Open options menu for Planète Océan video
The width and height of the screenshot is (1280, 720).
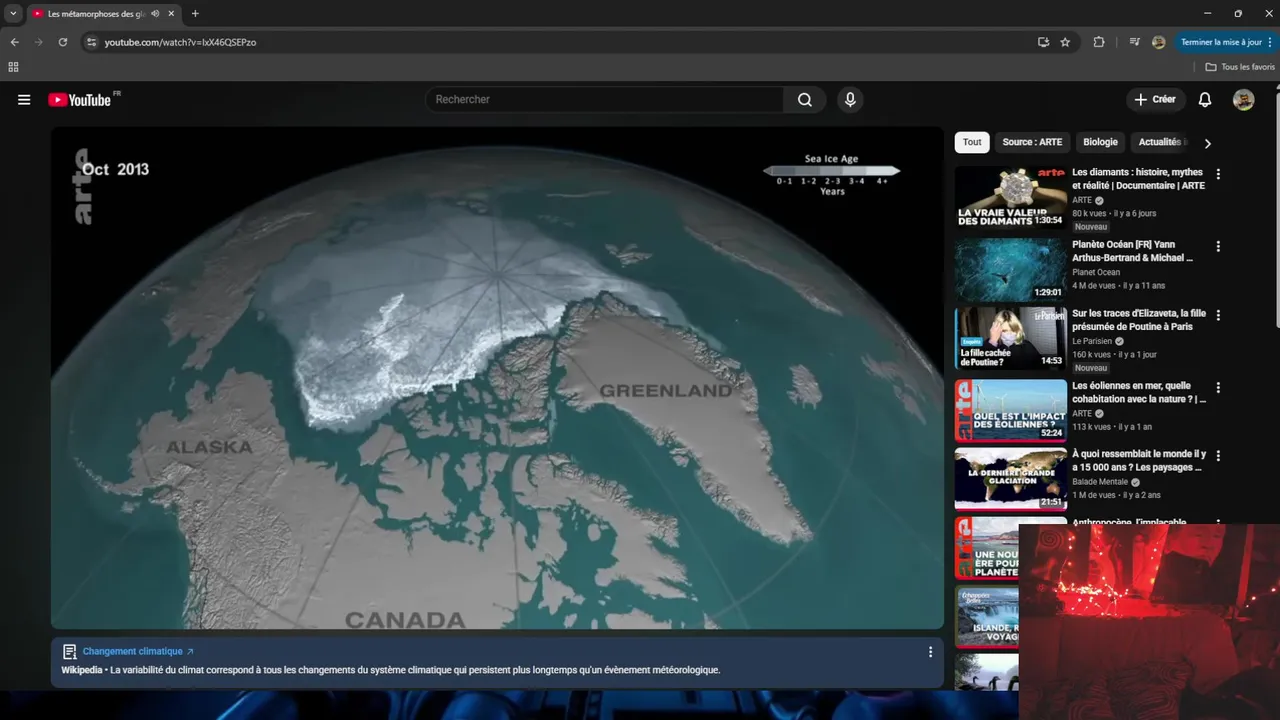pyautogui.click(x=1218, y=246)
